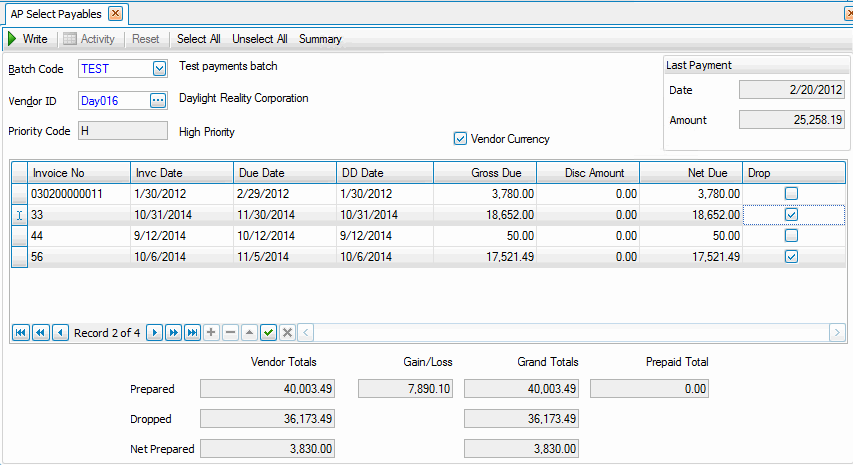The height and width of the screenshot is (465, 853).
Task: Save edit with green checkmark button
Action: pyautogui.click(x=268, y=332)
